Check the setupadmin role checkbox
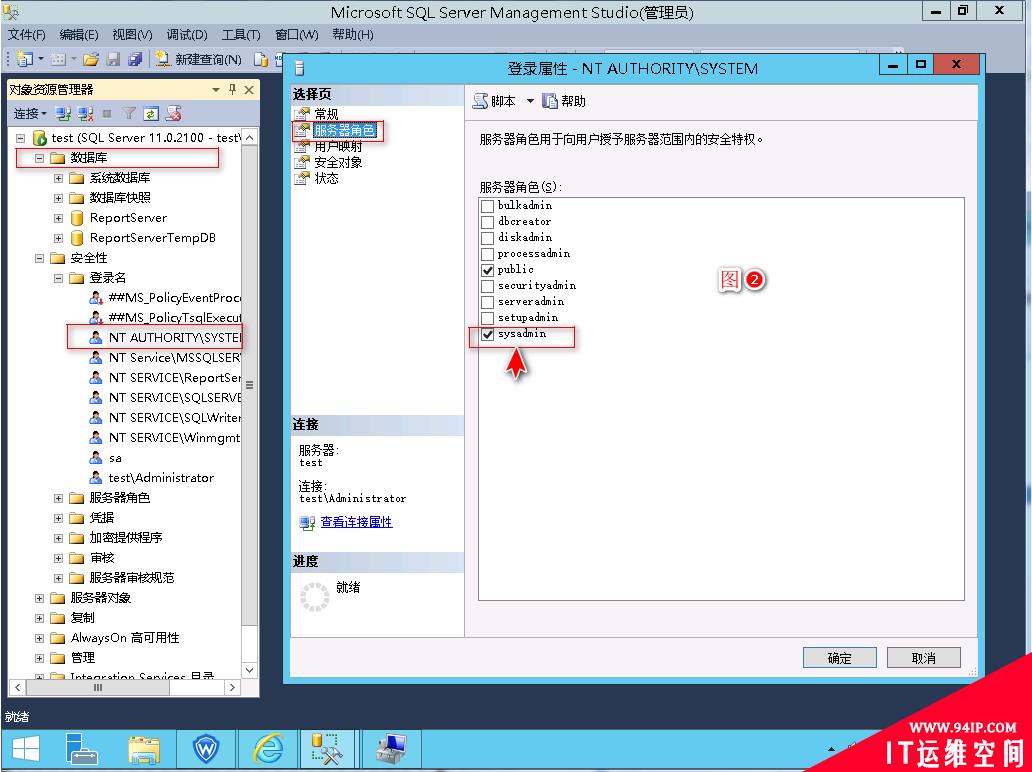 [488, 318]
